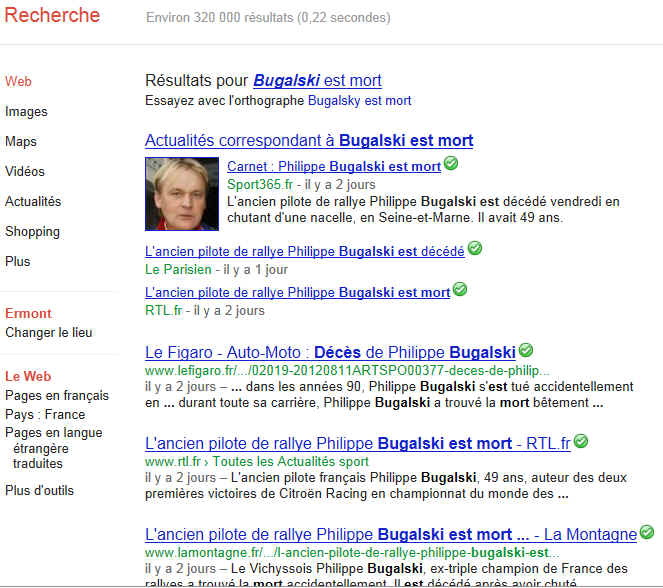Click green checkmark after Le Figaro Auto-Moto result
Viewport: 663px width, 588px height.
526,350
